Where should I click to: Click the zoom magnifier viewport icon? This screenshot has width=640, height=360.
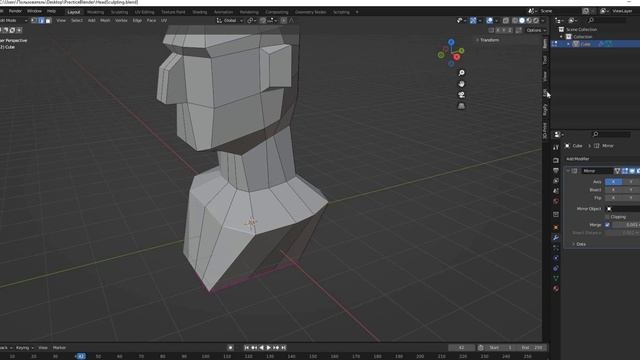(x=461, y=73)
